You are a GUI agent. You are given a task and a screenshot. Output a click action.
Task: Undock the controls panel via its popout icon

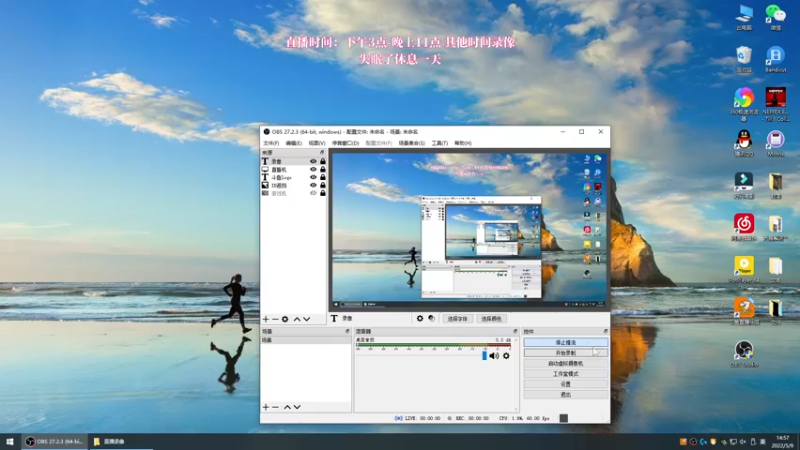[606, 331]
